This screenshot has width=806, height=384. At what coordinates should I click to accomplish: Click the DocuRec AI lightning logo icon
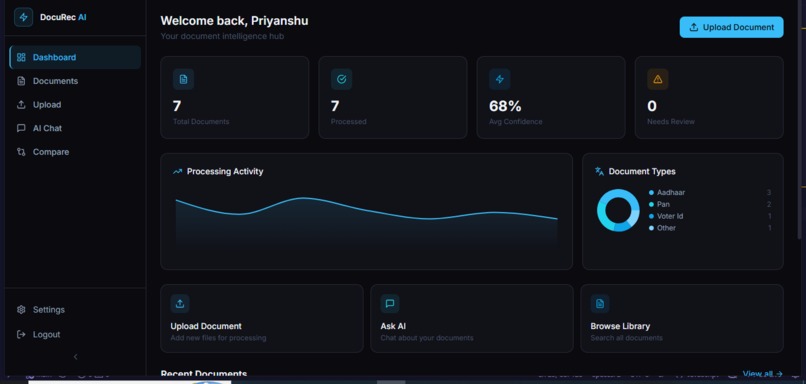(24, 17)
